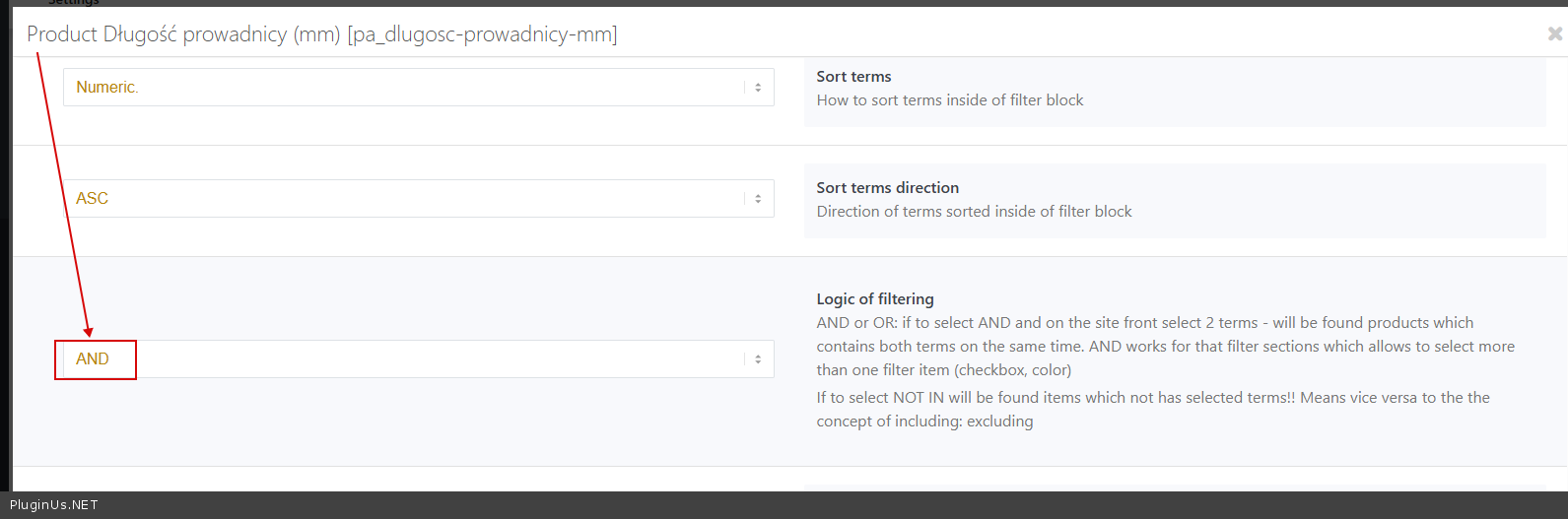Click the pa_dlugosc-prowadnicy-mm slug text
The image size is (1568, 519).
pyautogui.click(x=482, y=34)
